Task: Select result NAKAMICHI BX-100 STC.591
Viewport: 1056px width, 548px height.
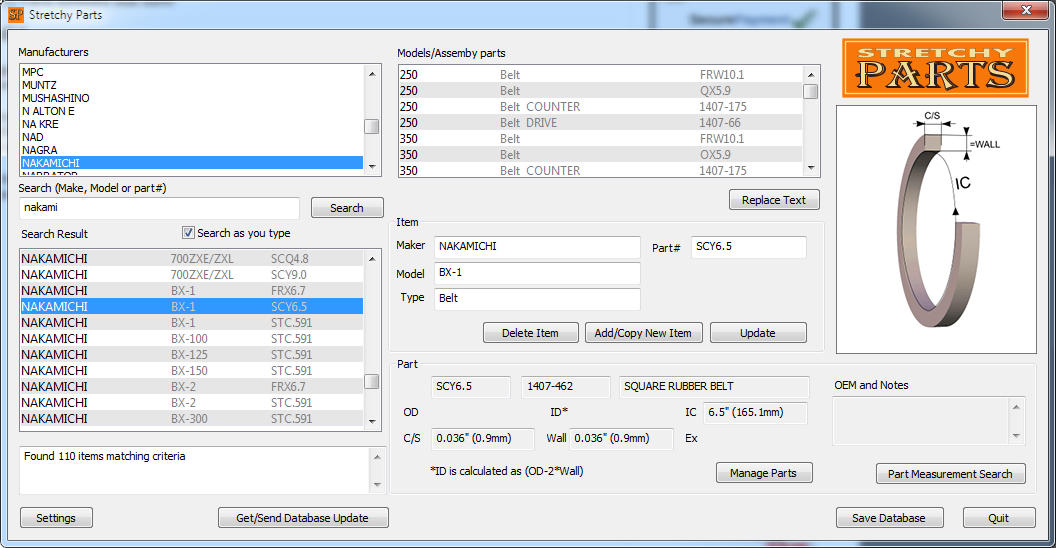Action: tap(192, 339)
